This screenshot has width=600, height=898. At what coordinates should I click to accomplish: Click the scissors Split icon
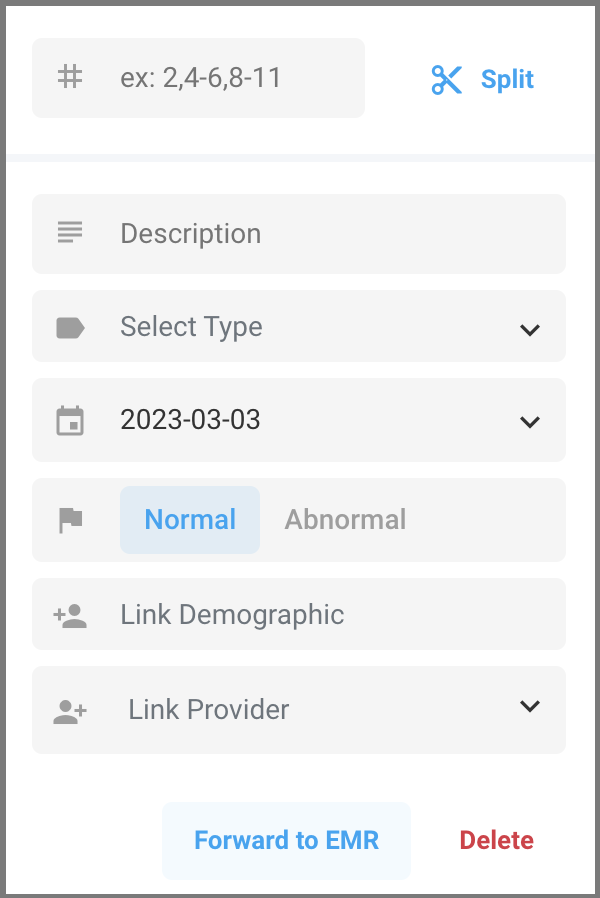446,79
